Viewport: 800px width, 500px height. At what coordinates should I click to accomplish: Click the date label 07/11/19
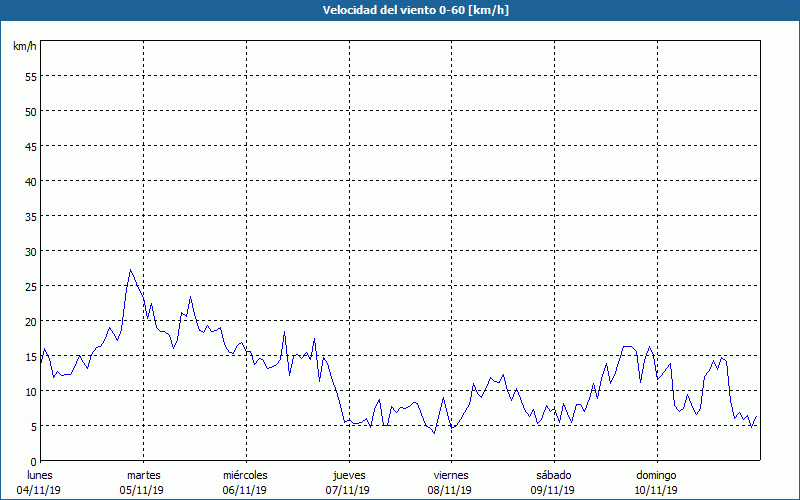coord(348,490)
